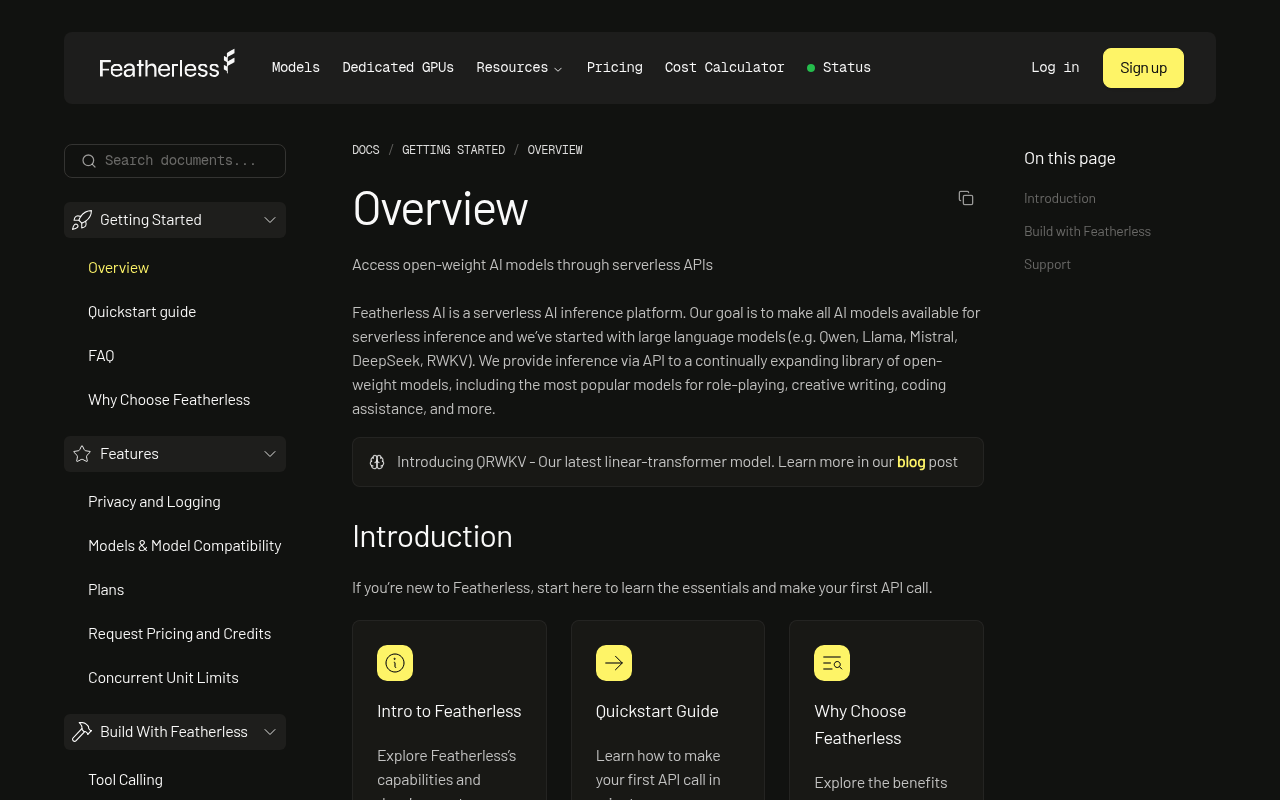Open the Resources dropdown menu
The image size is (1280, 800).
click(x=520, y=68)
